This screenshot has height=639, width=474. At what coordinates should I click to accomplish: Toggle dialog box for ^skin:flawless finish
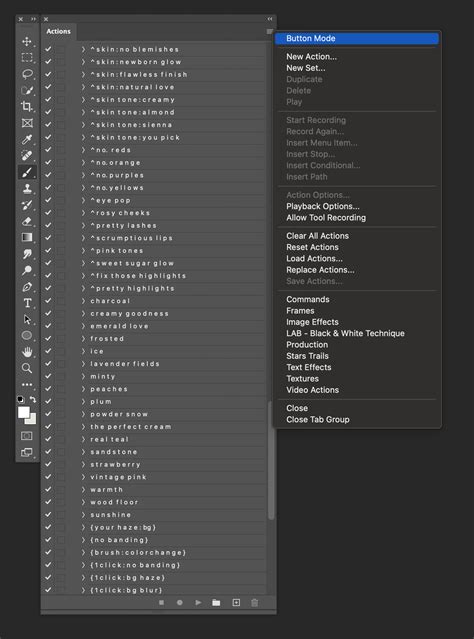(61, 75)
